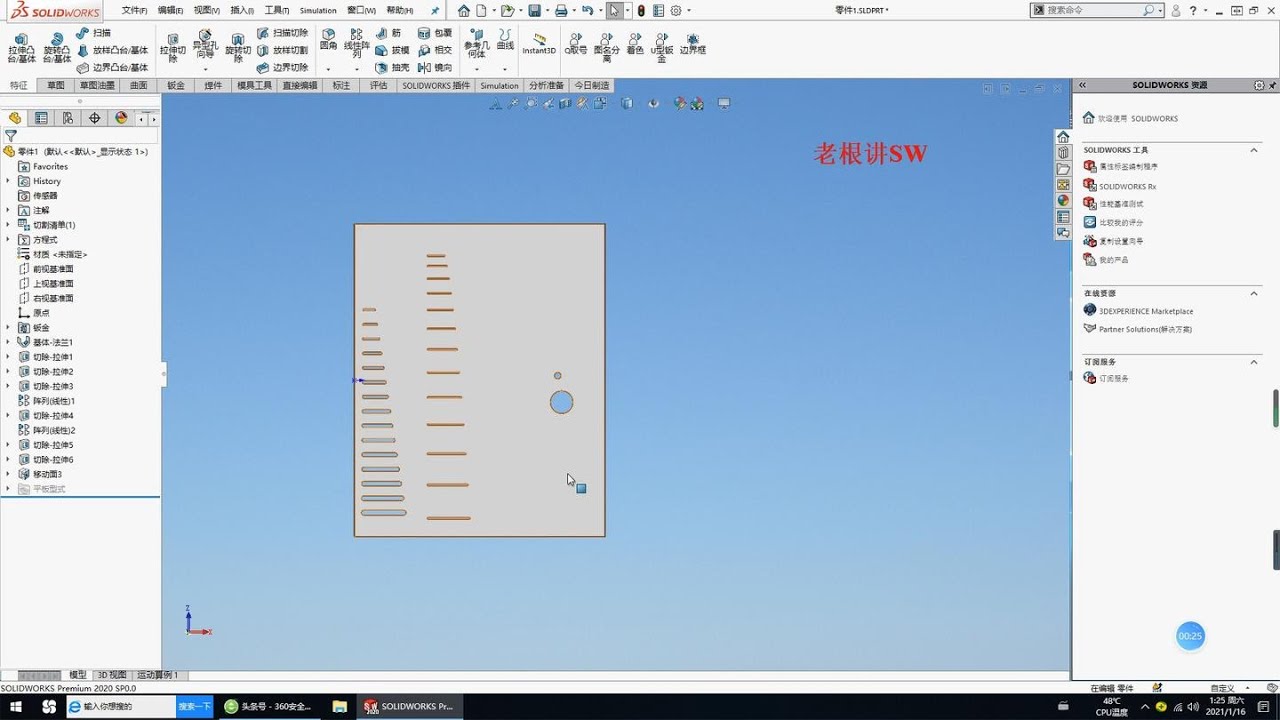
Task: Collapse the 在线资源 section
Action: 1254,293
